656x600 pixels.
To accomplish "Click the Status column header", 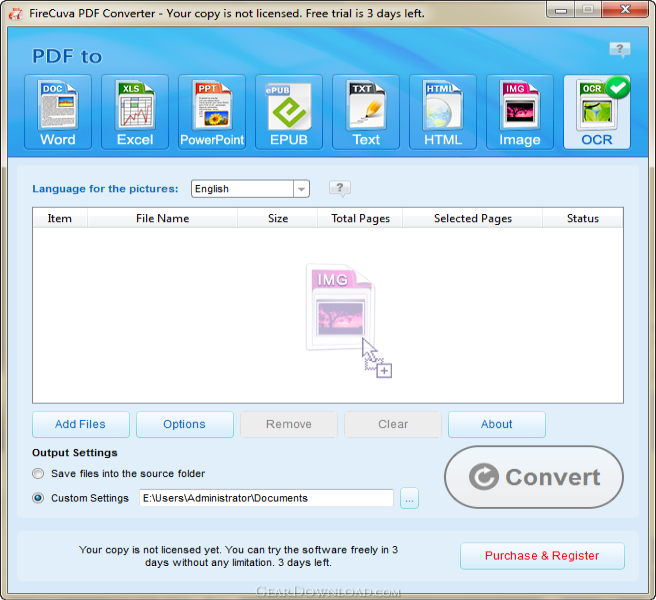I will coord(583,218).
